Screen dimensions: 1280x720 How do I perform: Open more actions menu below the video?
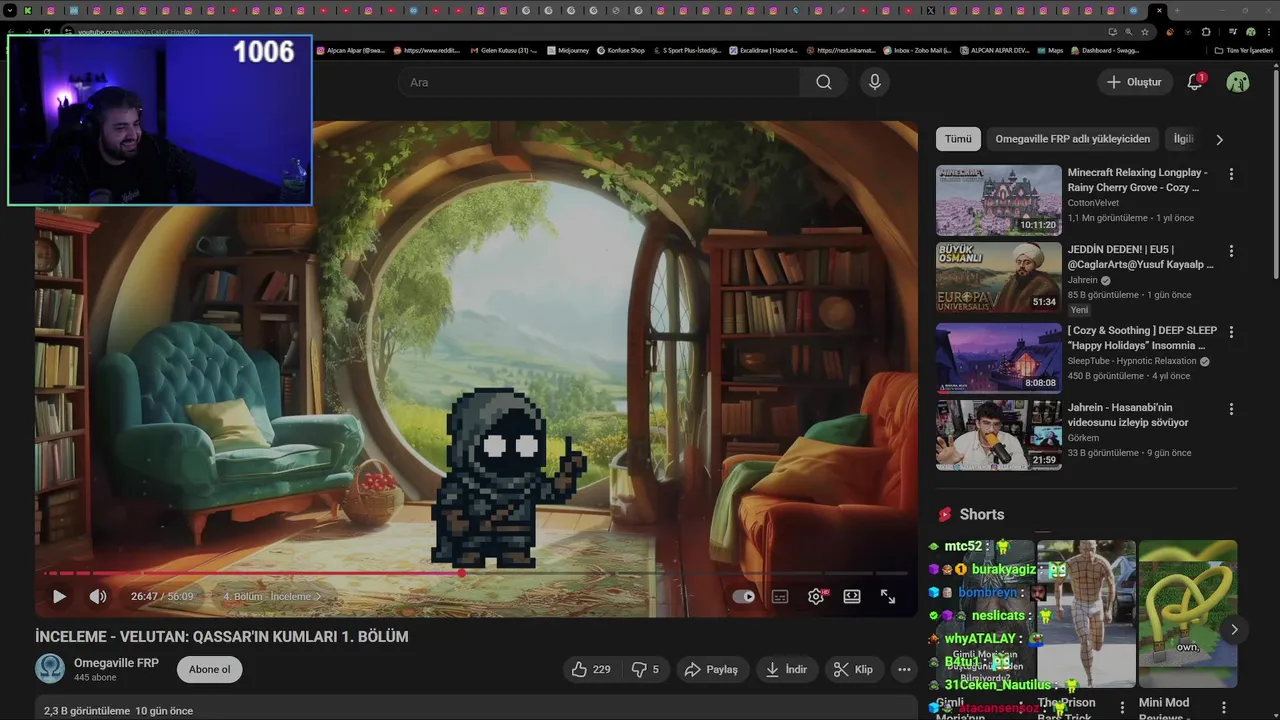(905, 669)
